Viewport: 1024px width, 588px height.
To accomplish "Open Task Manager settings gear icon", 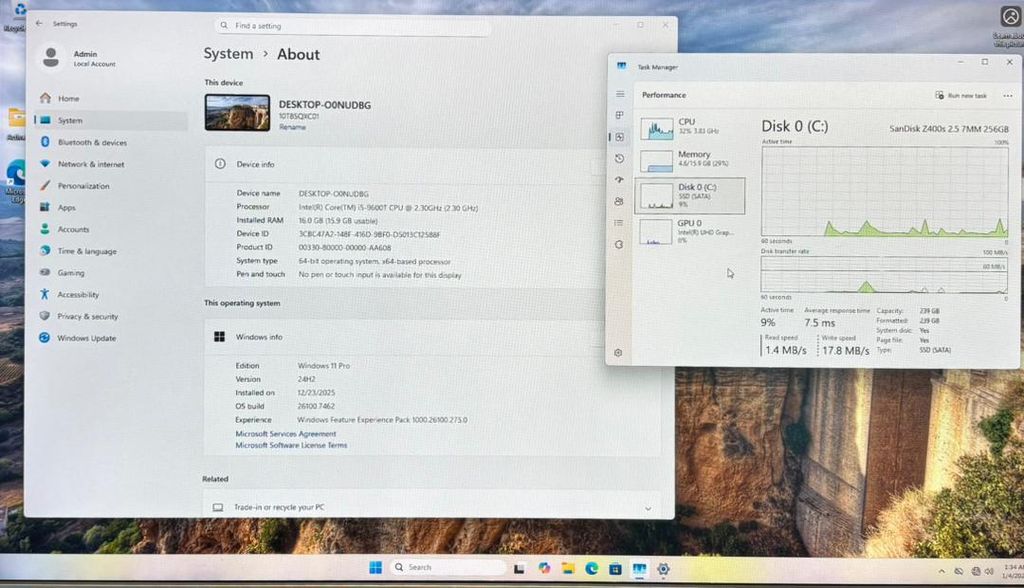I will (x=619, y=352).
